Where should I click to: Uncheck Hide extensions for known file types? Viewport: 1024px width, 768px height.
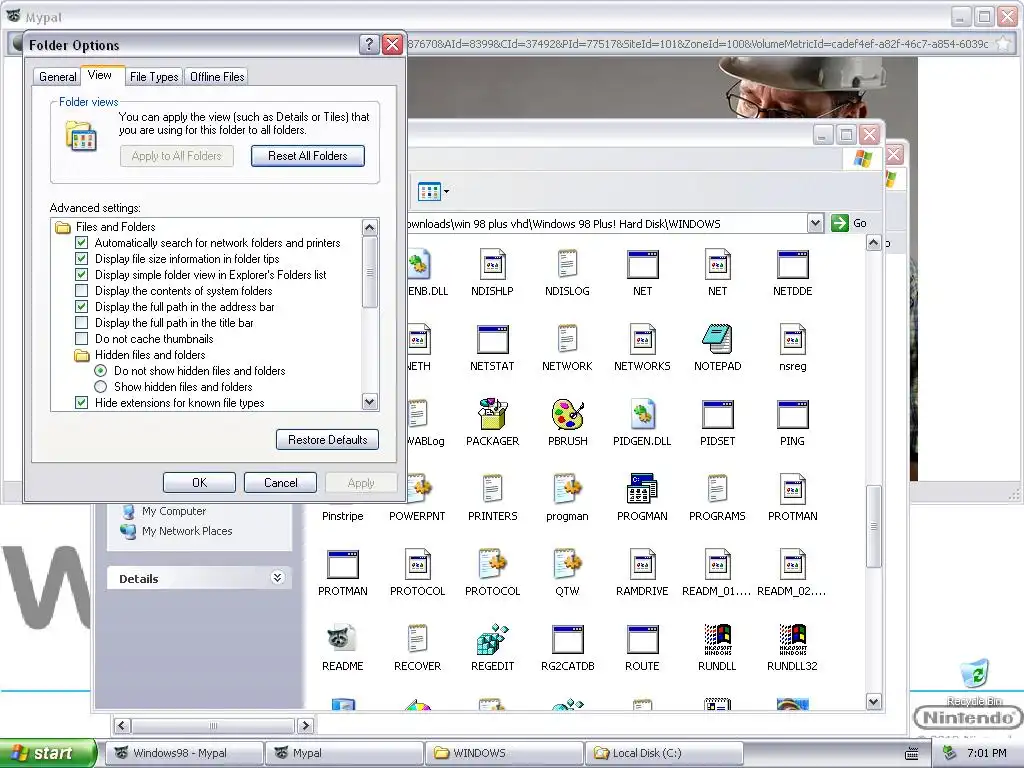click(x=82, y=403)
